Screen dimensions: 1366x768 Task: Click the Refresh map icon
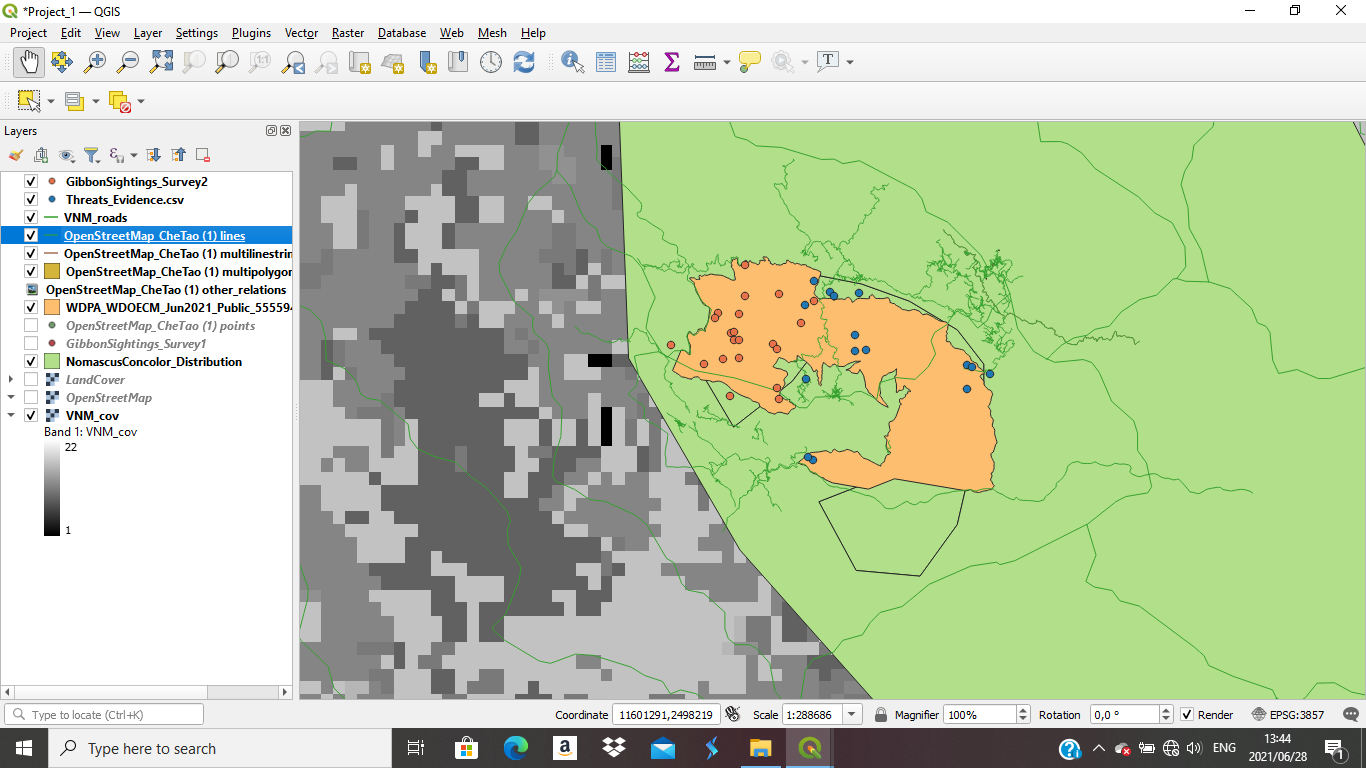[524, 62]
